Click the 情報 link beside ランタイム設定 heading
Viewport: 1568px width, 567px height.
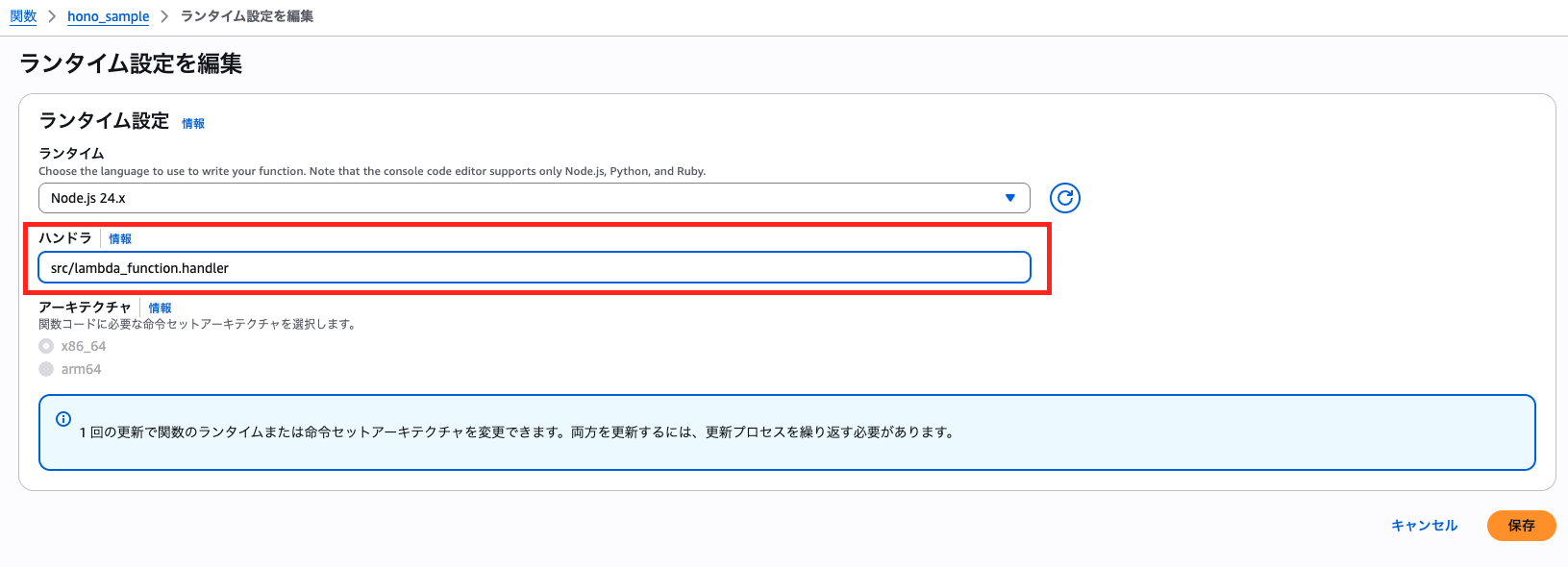193,123
